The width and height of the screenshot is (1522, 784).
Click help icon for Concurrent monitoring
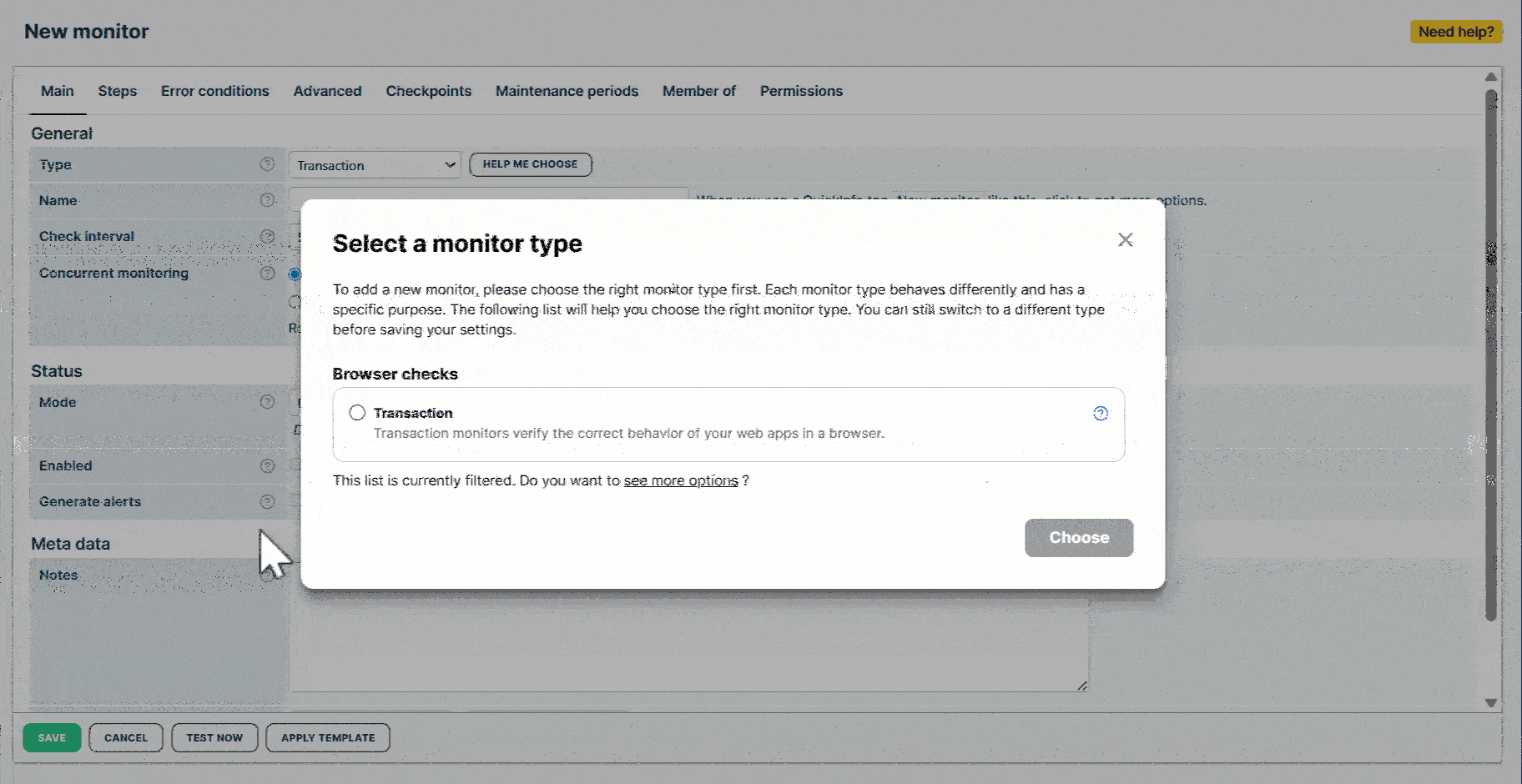267,274
